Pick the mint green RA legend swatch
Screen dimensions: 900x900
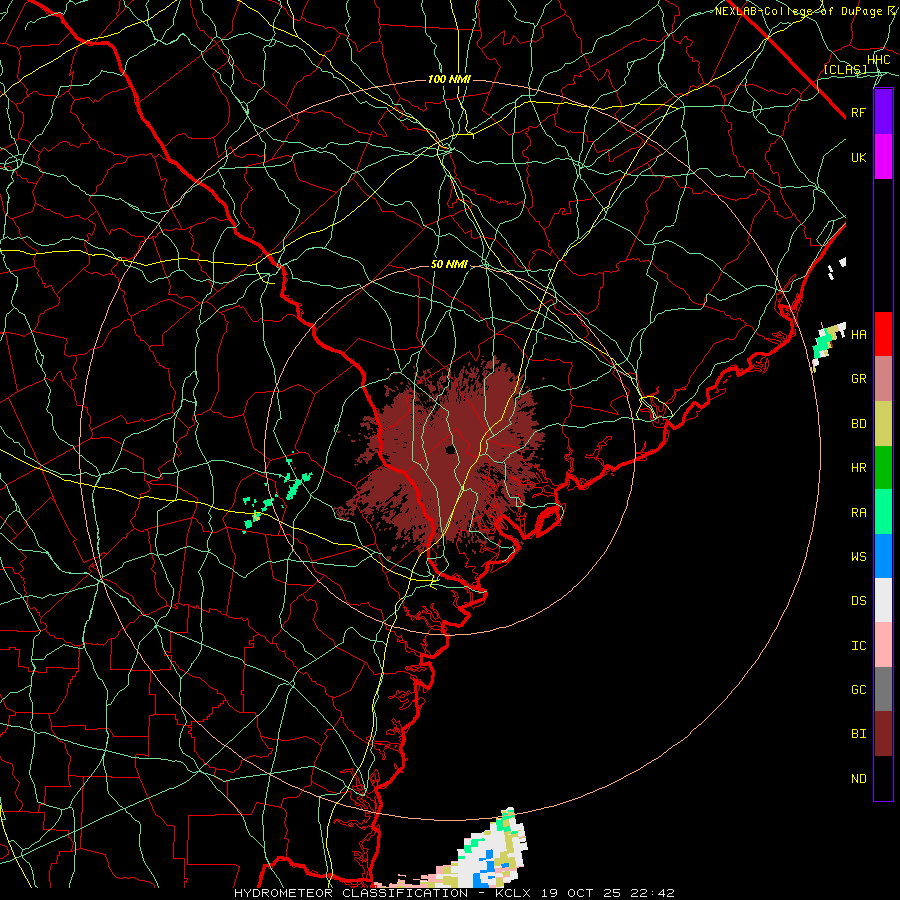(883, 512)
